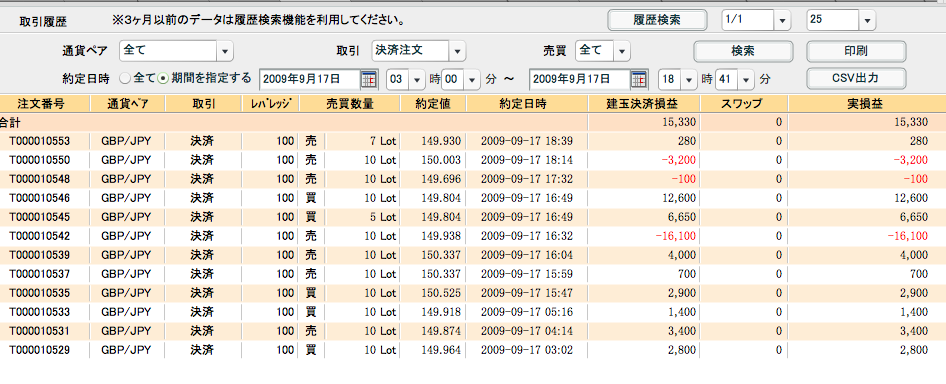Select order T000010550 row
Screen dimensions: 946x384
pos(473,160)
